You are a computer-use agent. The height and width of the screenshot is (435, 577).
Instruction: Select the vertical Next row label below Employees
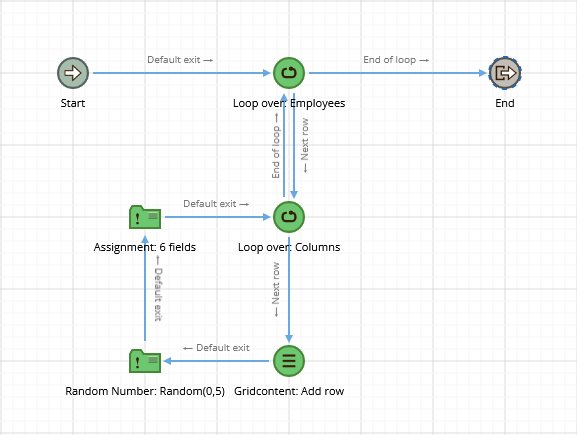tap(305, 145)
